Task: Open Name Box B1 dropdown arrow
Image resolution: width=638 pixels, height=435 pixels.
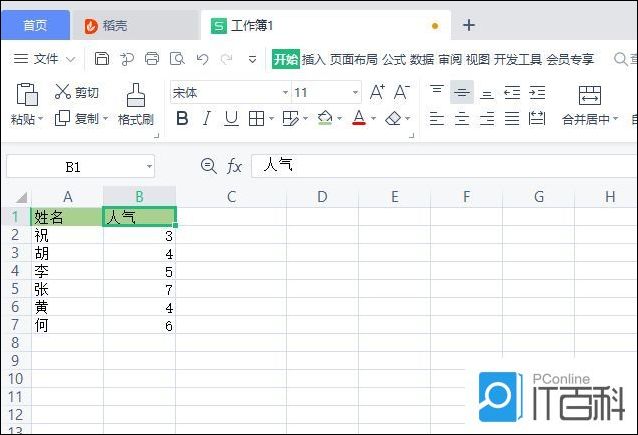Action: pos(149,166)
